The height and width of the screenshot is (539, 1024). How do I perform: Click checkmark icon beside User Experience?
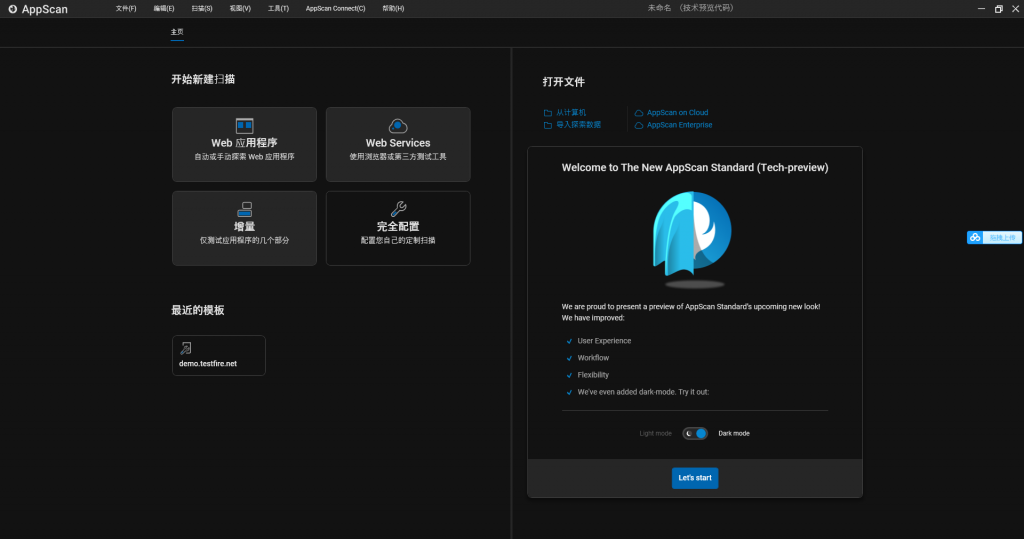(569, 341)
